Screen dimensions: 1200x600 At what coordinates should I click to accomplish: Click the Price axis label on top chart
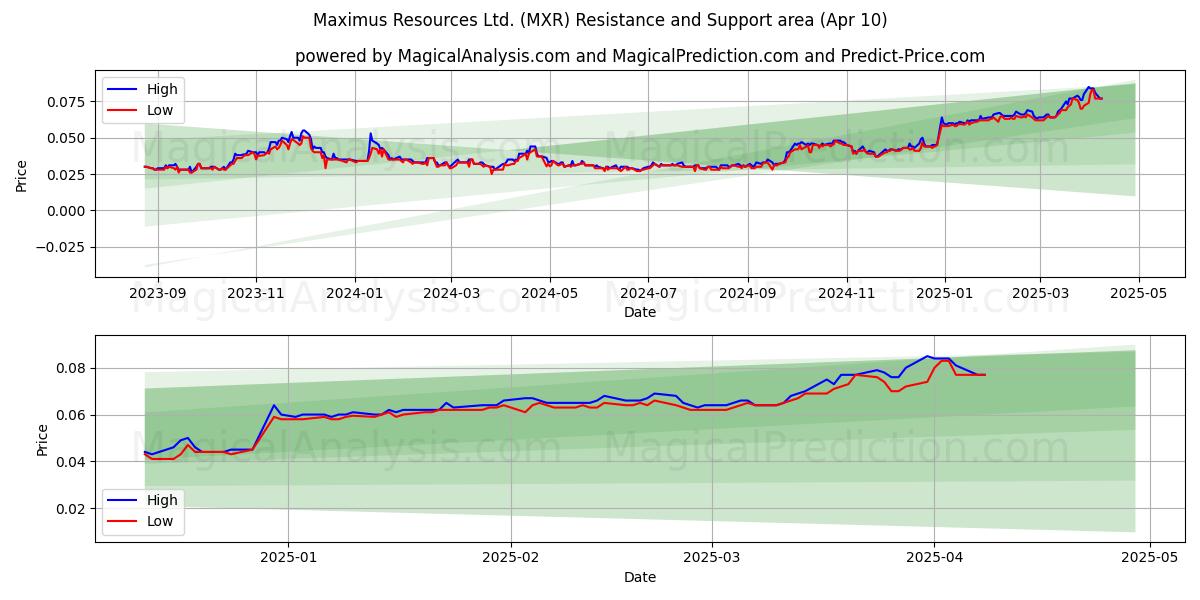click(22, 174)
